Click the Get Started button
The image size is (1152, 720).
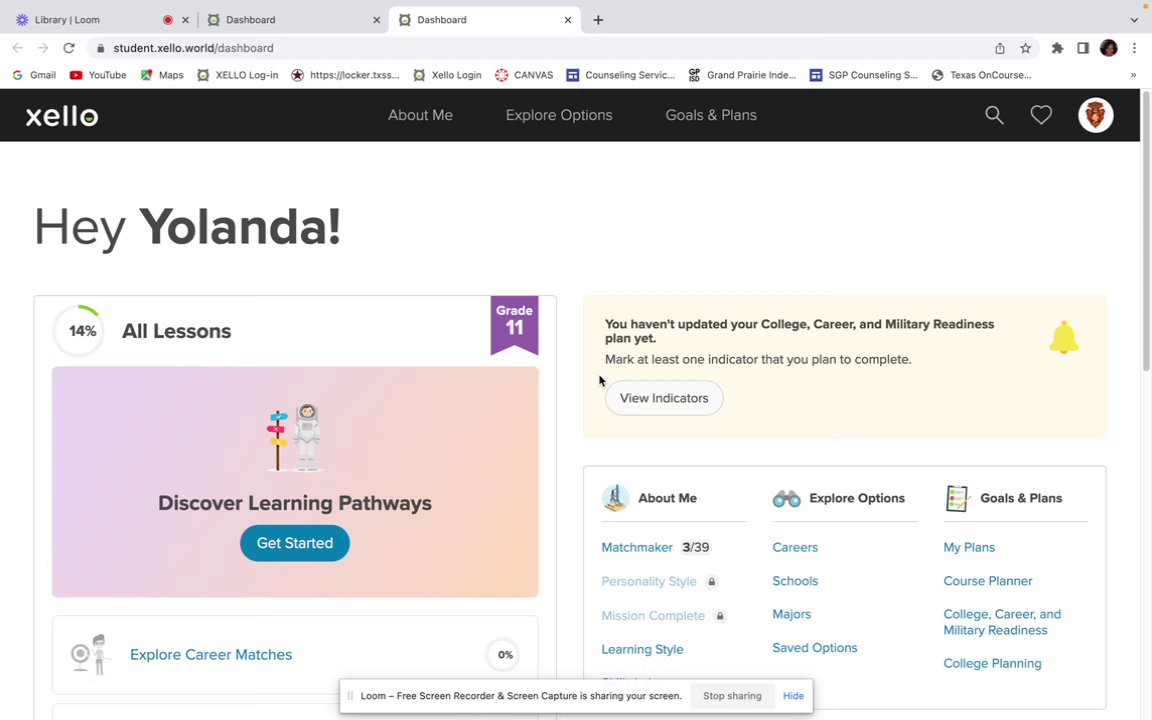pyautogui.click(x=294, y=543)
